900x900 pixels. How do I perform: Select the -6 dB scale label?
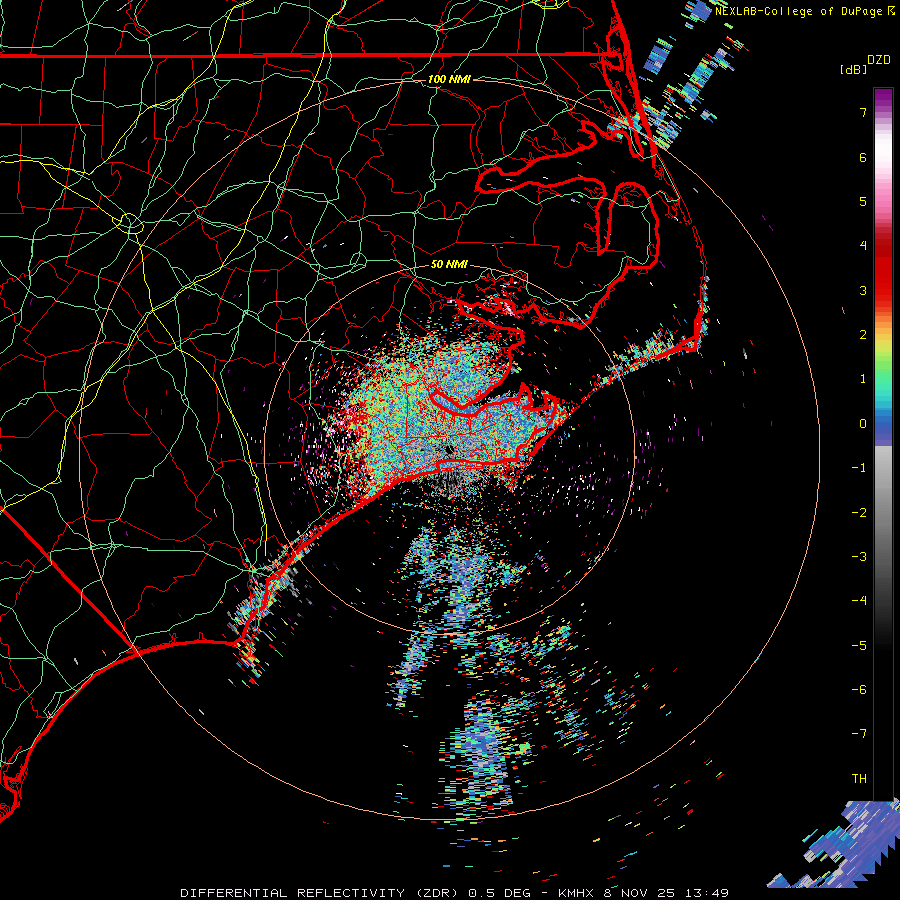coord(859,690)
